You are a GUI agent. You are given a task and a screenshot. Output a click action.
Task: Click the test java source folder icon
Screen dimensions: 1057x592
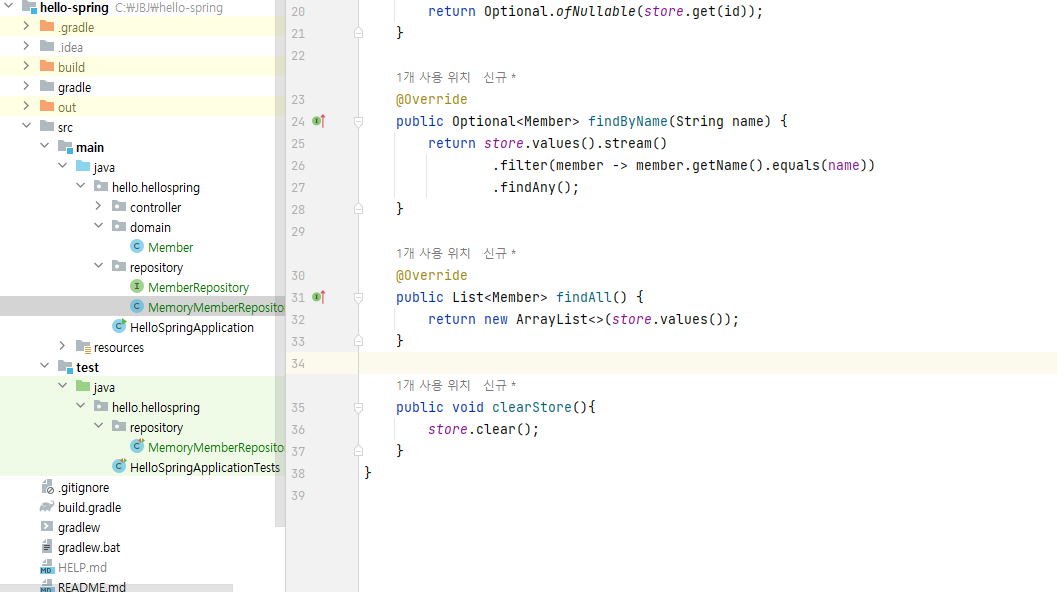pos(83,386)
